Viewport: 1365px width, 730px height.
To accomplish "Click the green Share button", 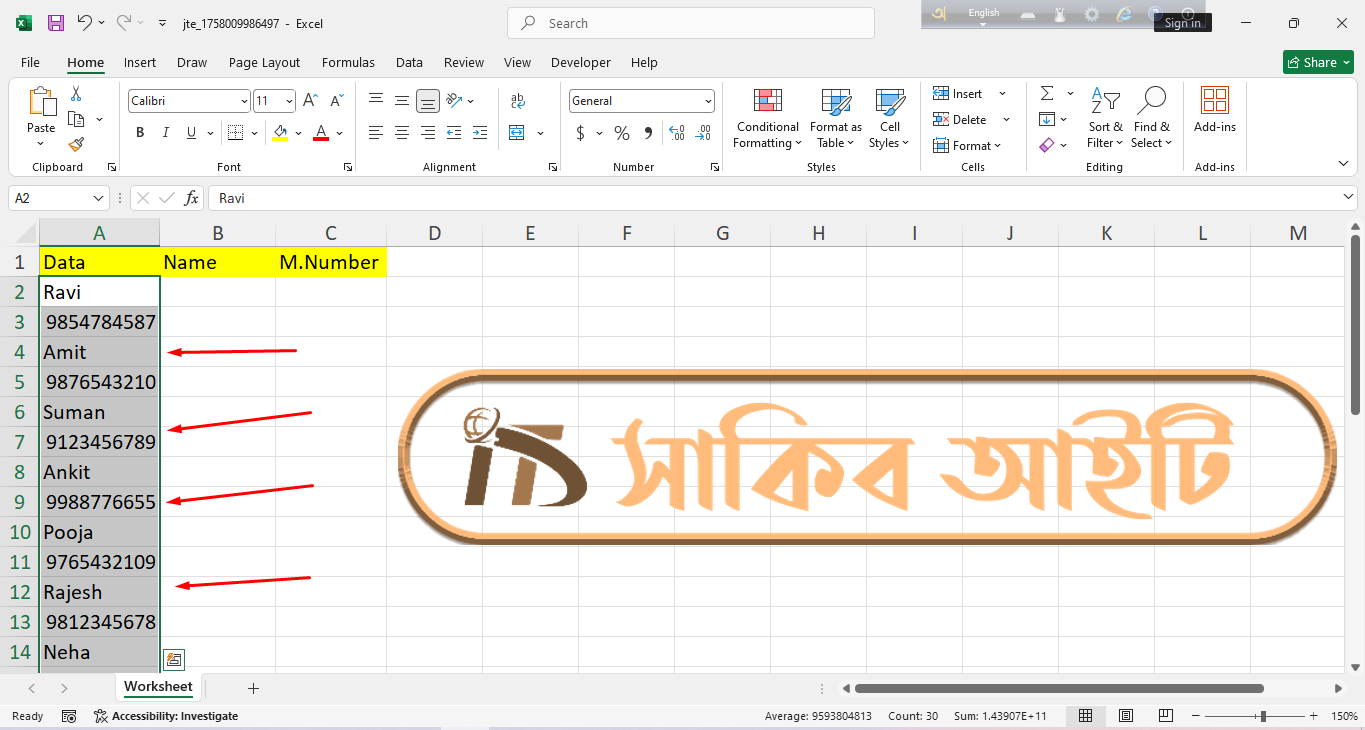I will pyautogui.click(x=1318, y=62).
